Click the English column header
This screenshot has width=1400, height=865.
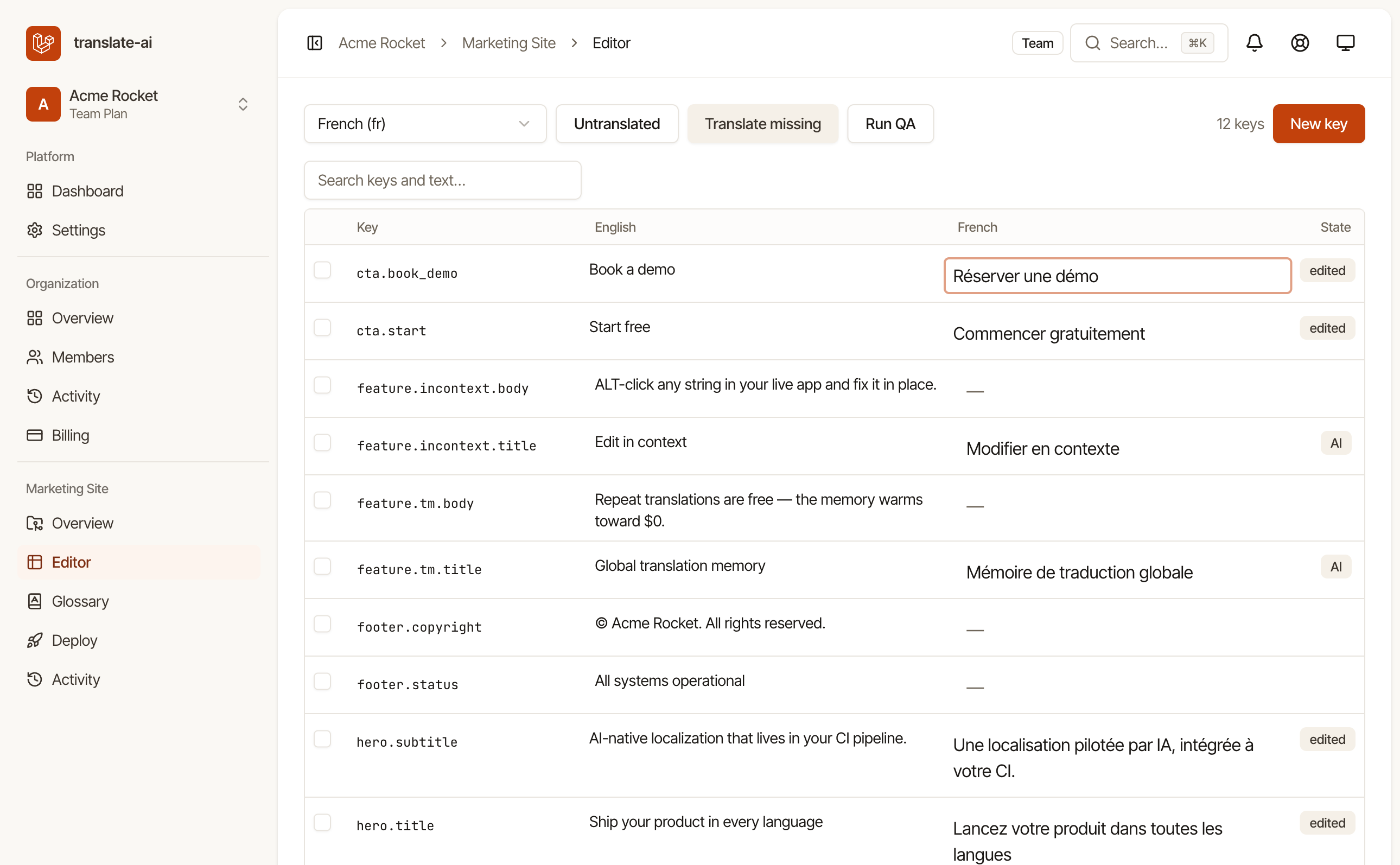[615, 227]
